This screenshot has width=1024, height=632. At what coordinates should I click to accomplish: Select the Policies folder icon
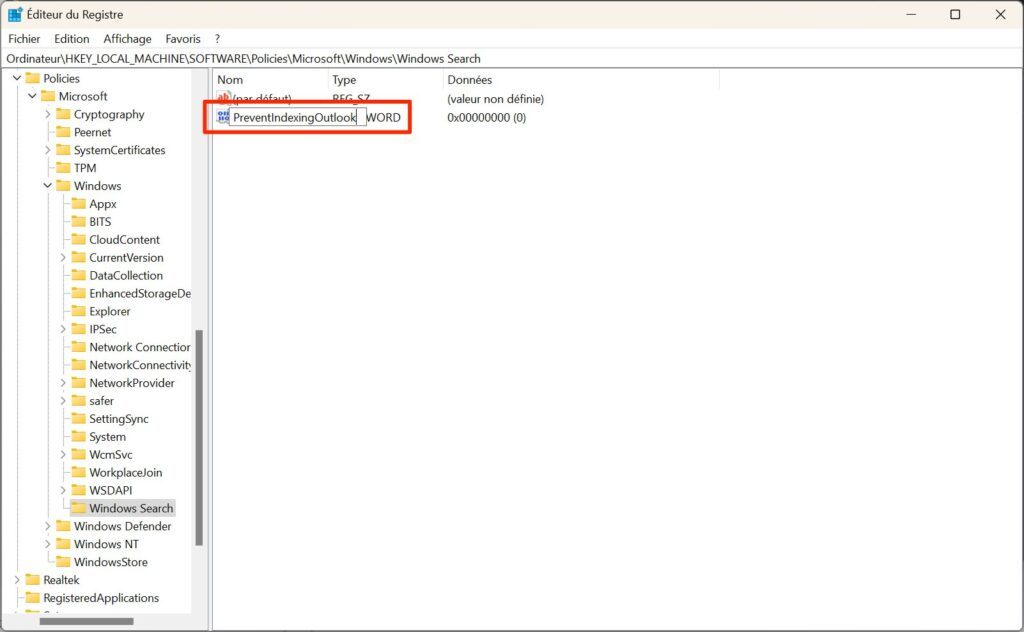point(33,78)
